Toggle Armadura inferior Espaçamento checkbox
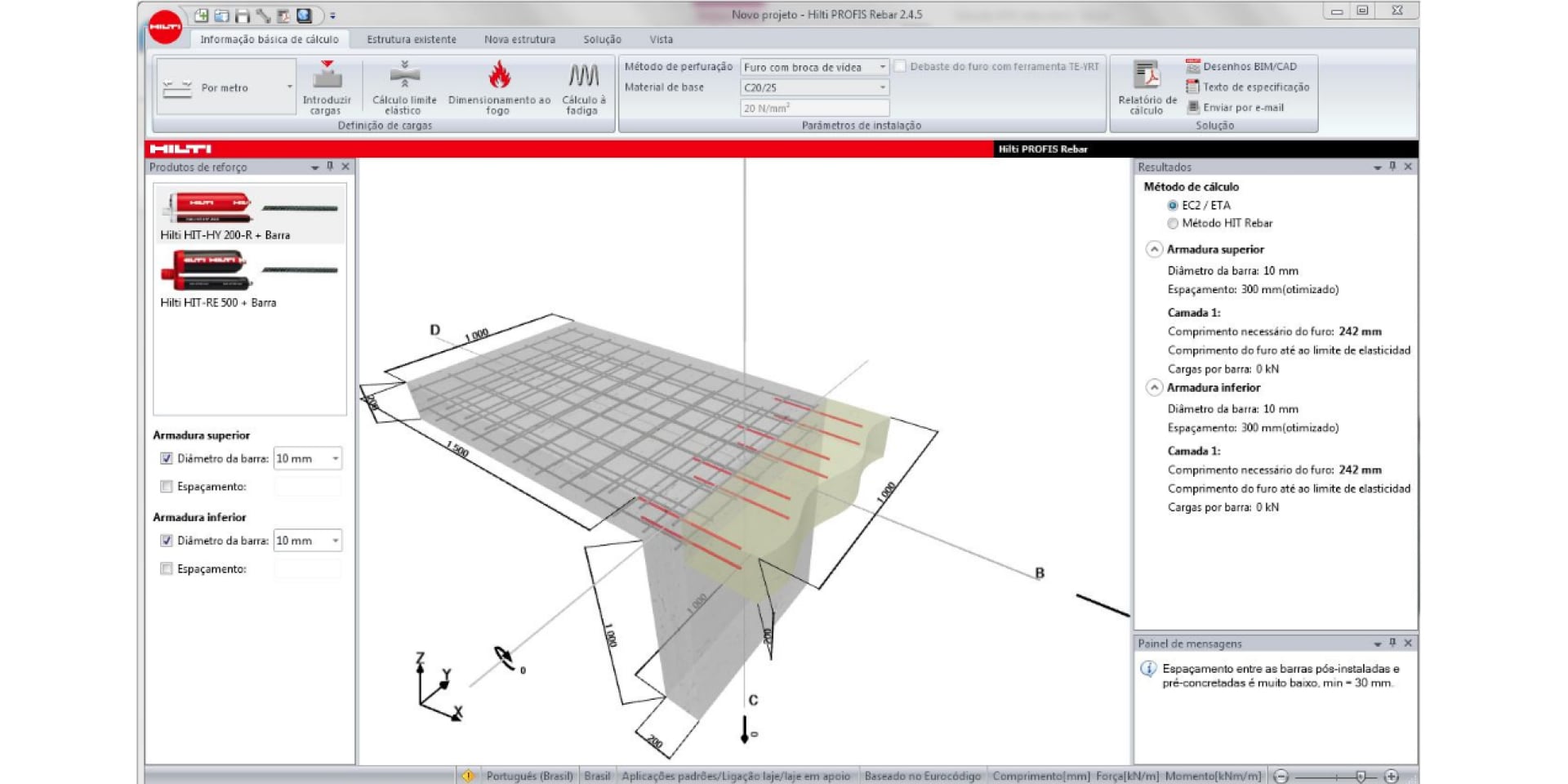The width and height of the screenshot is (1568, 784). (x=167, y=569)
